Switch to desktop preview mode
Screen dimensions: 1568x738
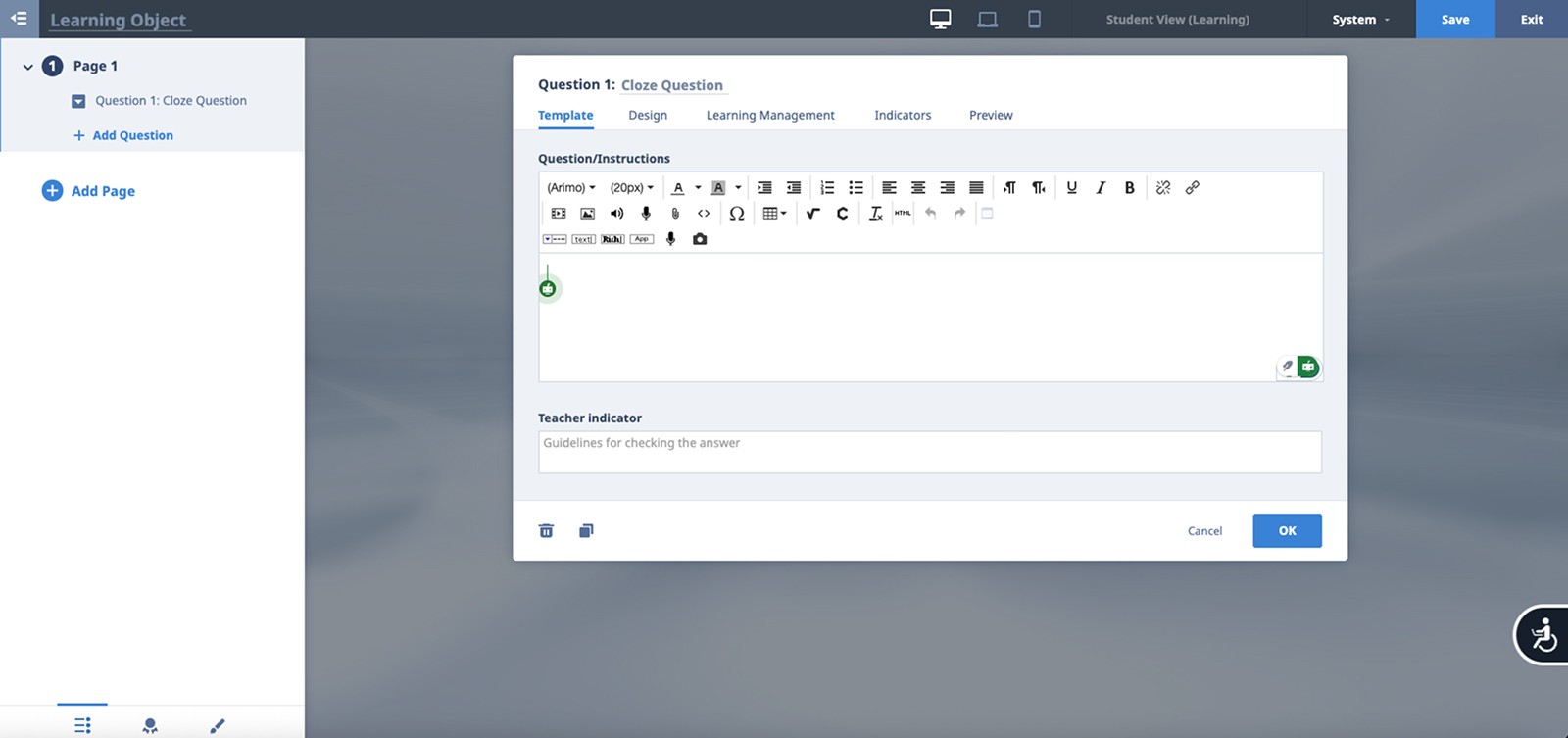pyautogui.click(x=941, y=19)
